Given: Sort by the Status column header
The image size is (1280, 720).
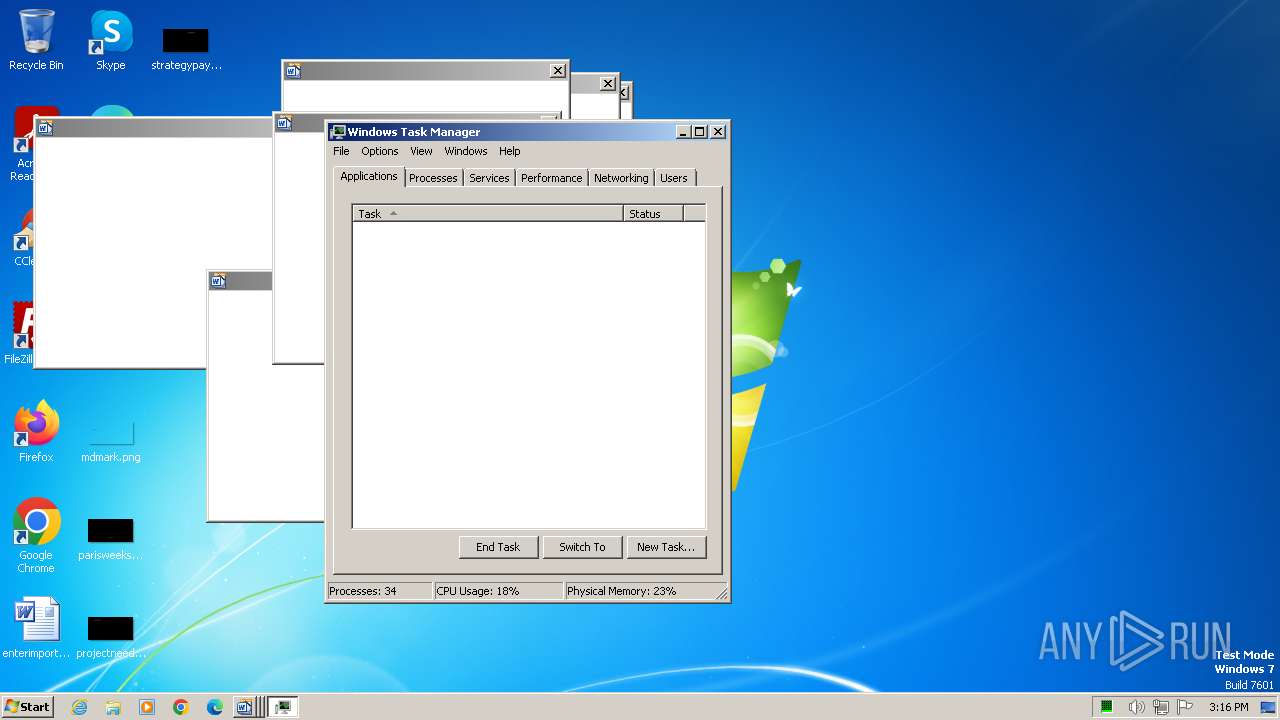Looking at the screenshot, I should [653, 214].
